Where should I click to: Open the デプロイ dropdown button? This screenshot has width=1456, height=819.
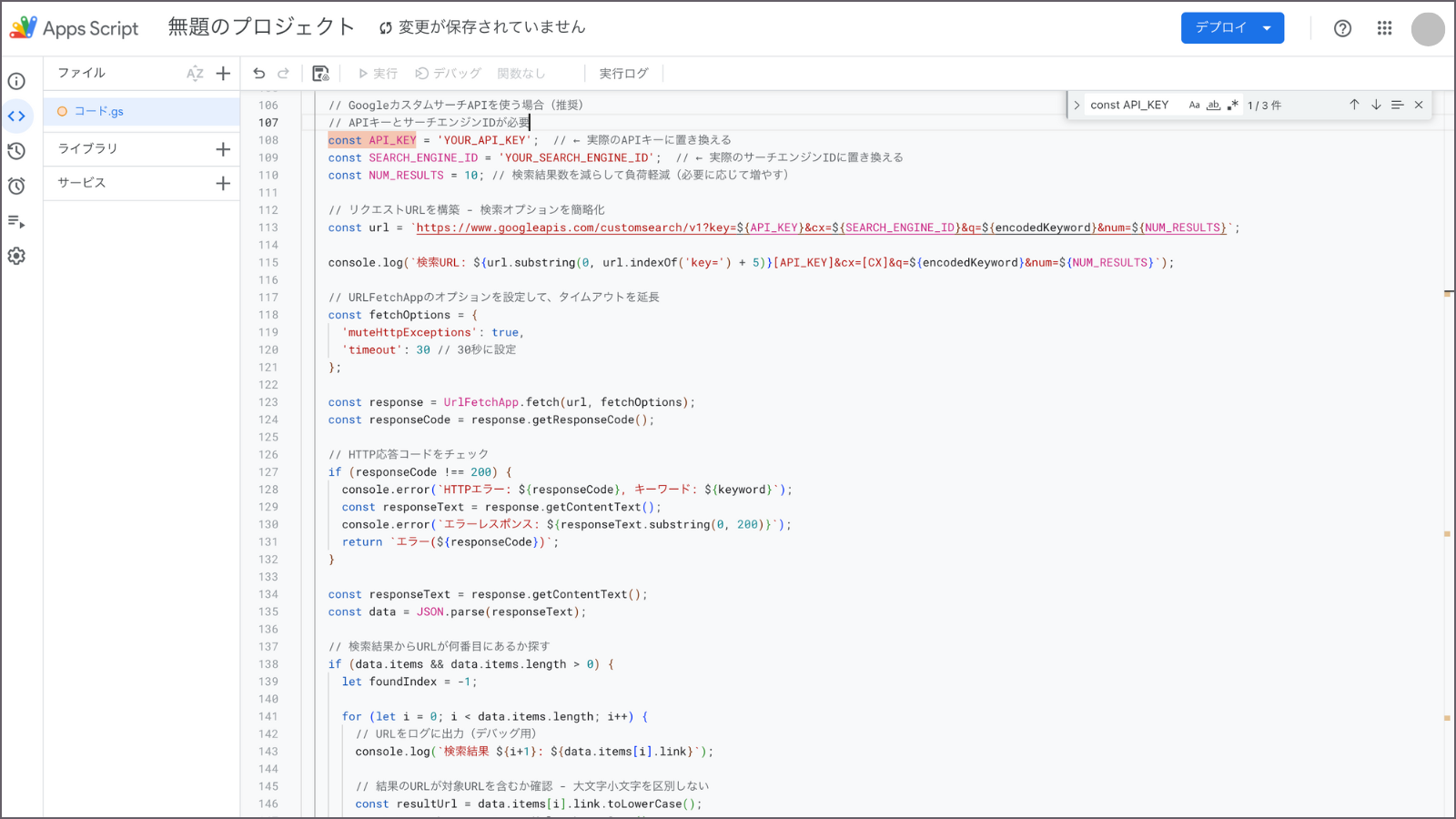[x=1232, y=28]
